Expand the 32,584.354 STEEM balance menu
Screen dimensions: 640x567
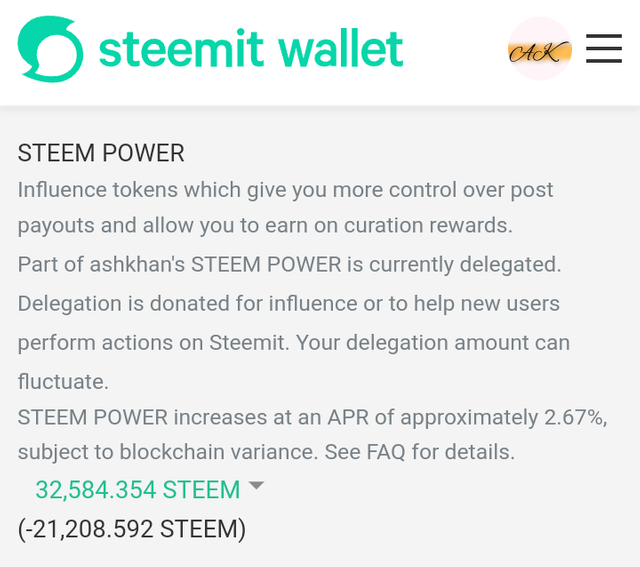[138, 490]
